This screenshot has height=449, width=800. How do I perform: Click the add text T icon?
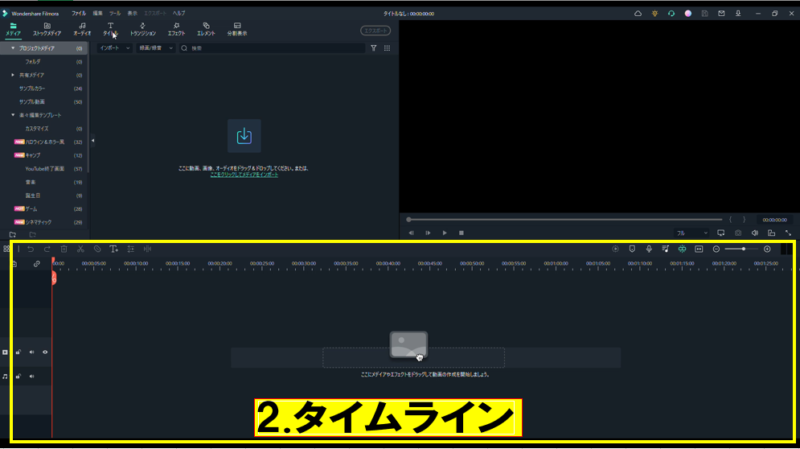[x=114, y=249]
